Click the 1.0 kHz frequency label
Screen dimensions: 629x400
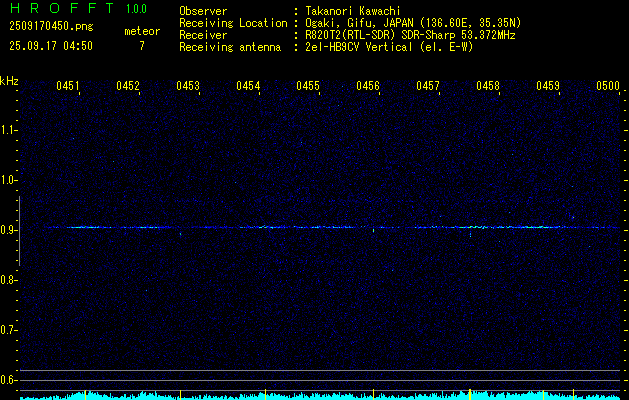point(8,180)
